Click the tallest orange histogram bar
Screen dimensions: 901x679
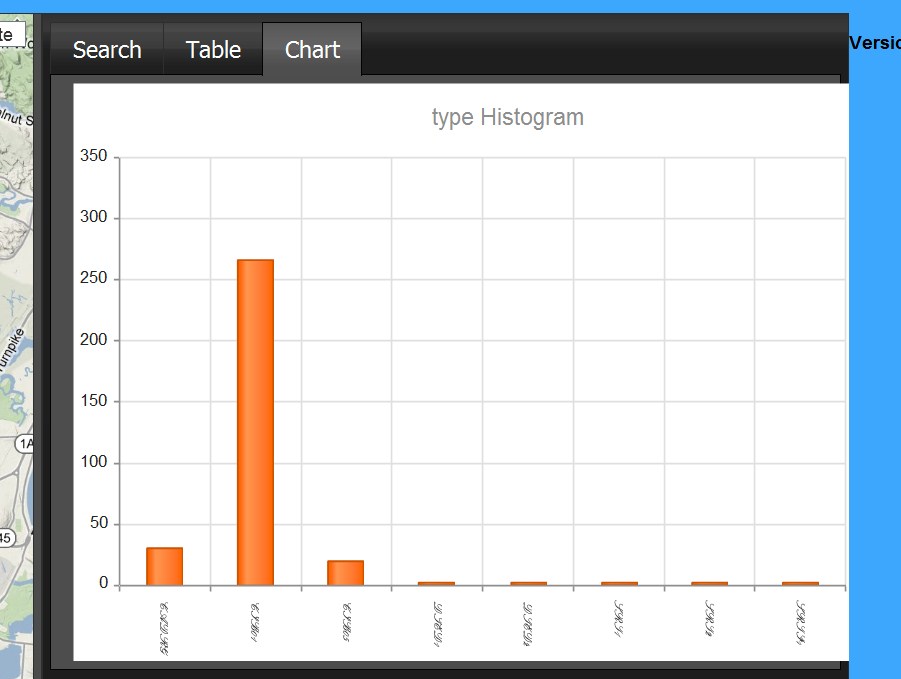pos(255,422)
